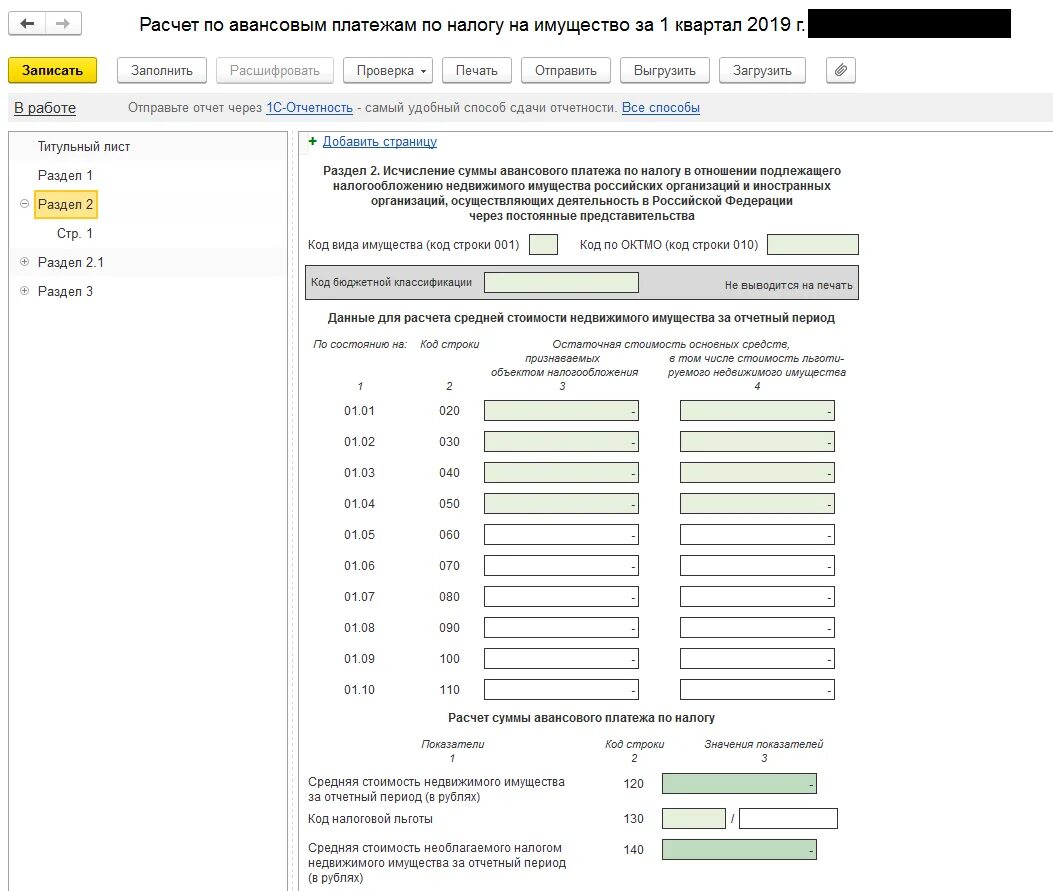Open the 1С-Отчетность link
1053x891 pixels.
[310, 107]
